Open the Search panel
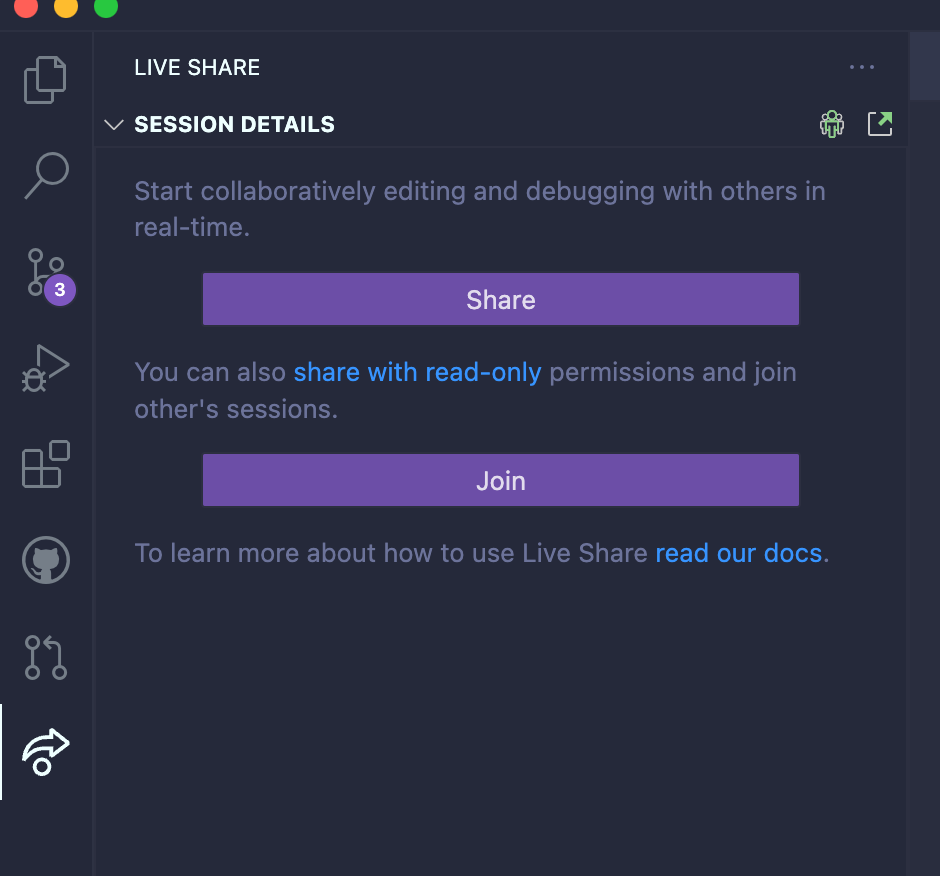Viewport: 940px width, 876px height. (45, 175)
